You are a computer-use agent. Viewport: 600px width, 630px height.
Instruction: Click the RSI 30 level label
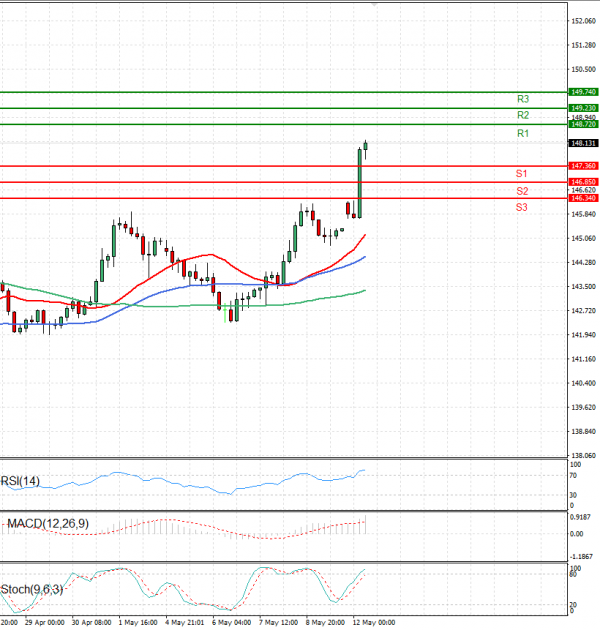point(573,495)
